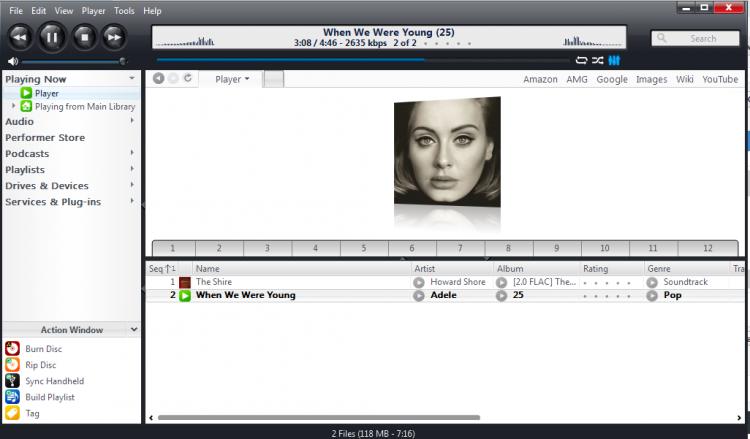
Task: Open the Player view dropdown
Action: (x=232, y=79)
